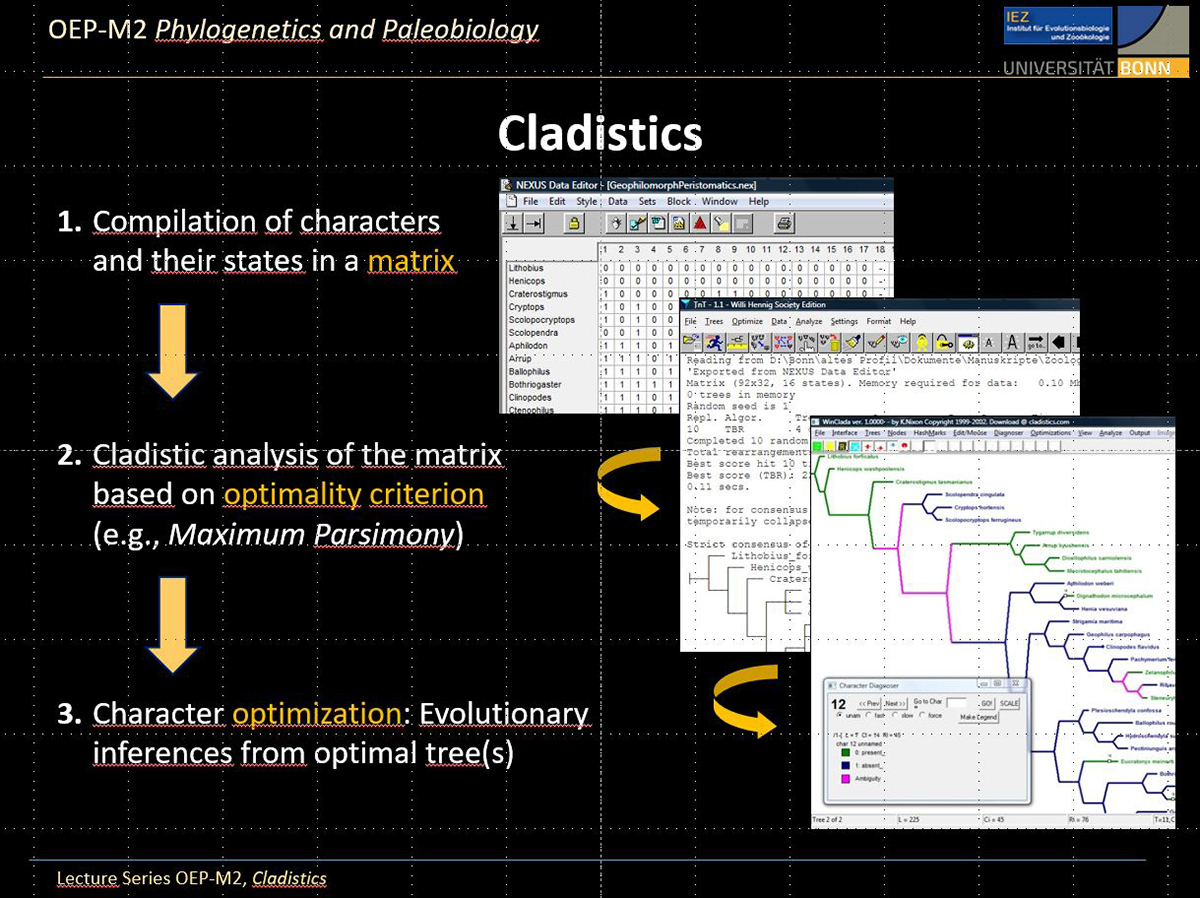Click the padlock with key icon in TNT toolbar

tap(943, 342)
